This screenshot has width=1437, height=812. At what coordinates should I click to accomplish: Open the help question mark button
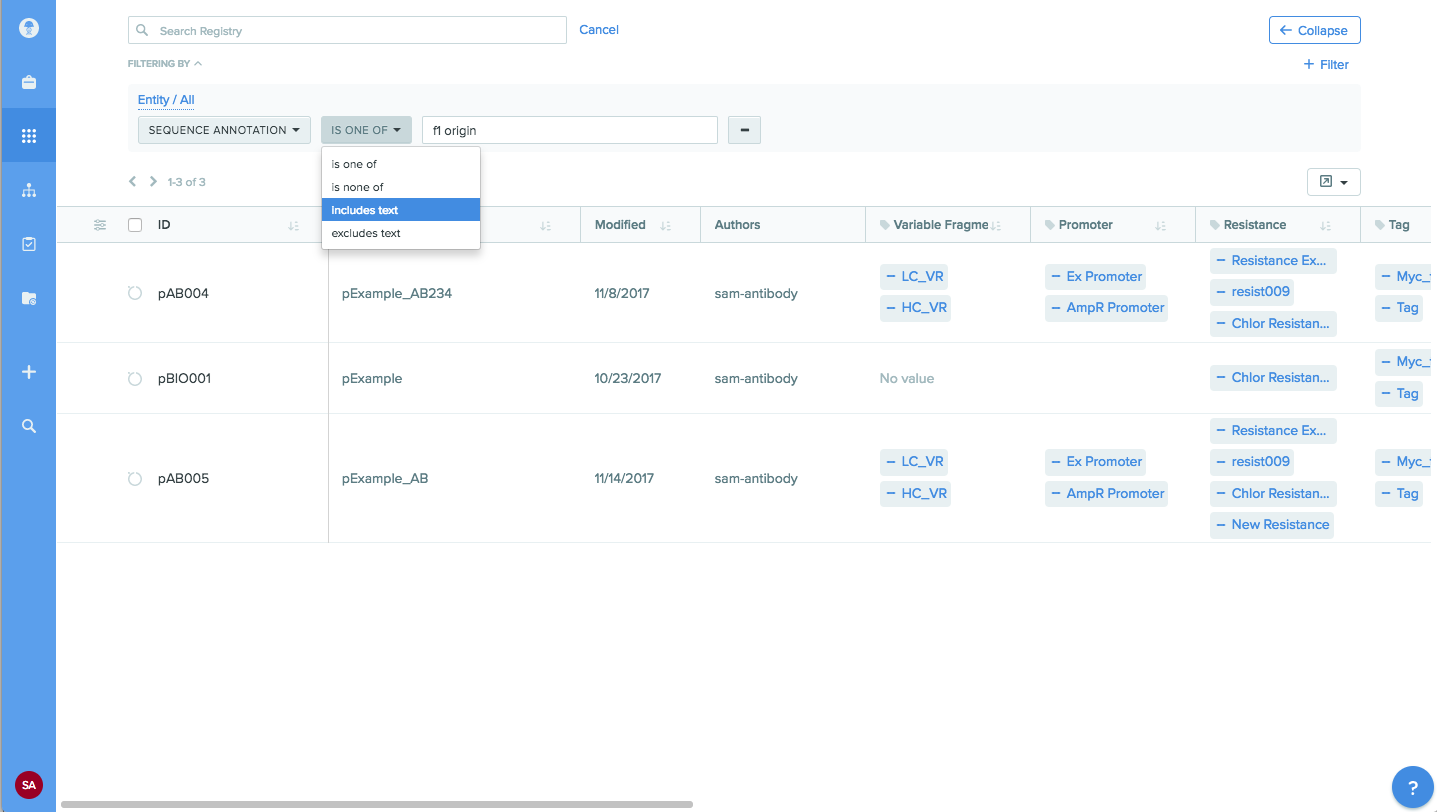point(1413,788)
